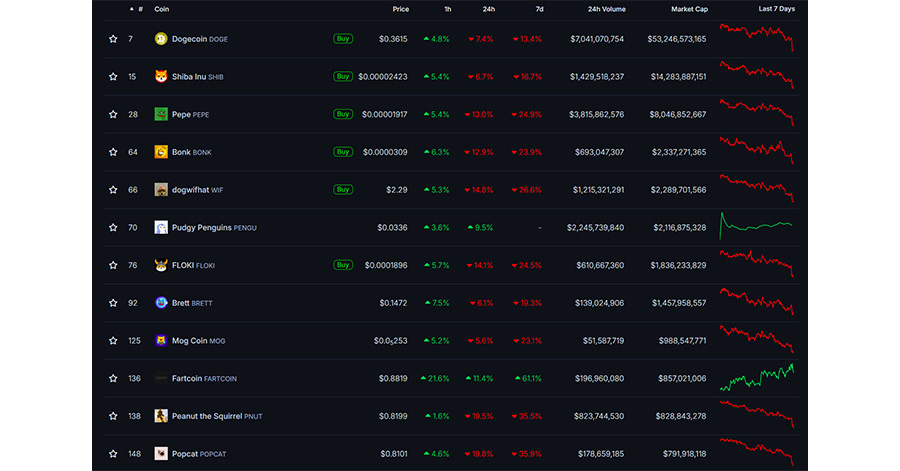Mark FLOKI with the star icon
900x471 pixels.
[113, 265]
